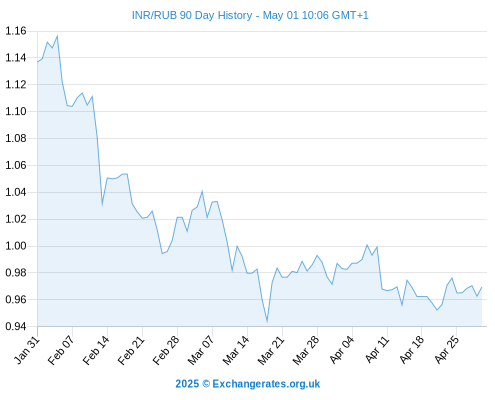Click the 0.94 y-axis value label
Screen dimensions: 495x400
[16, 326]
